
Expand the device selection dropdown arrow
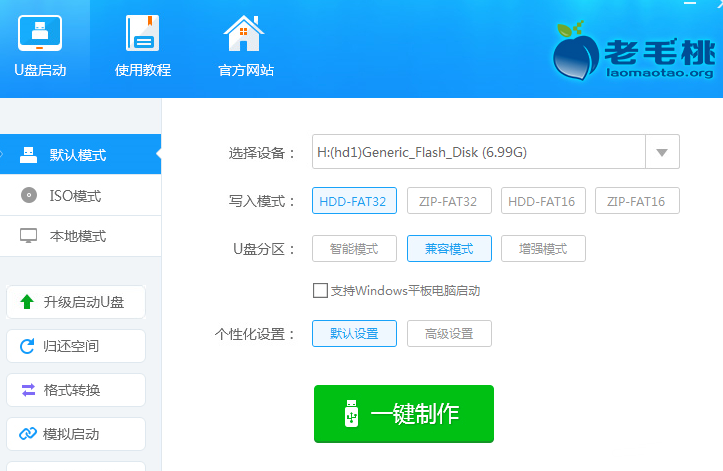tap(662, 153)
